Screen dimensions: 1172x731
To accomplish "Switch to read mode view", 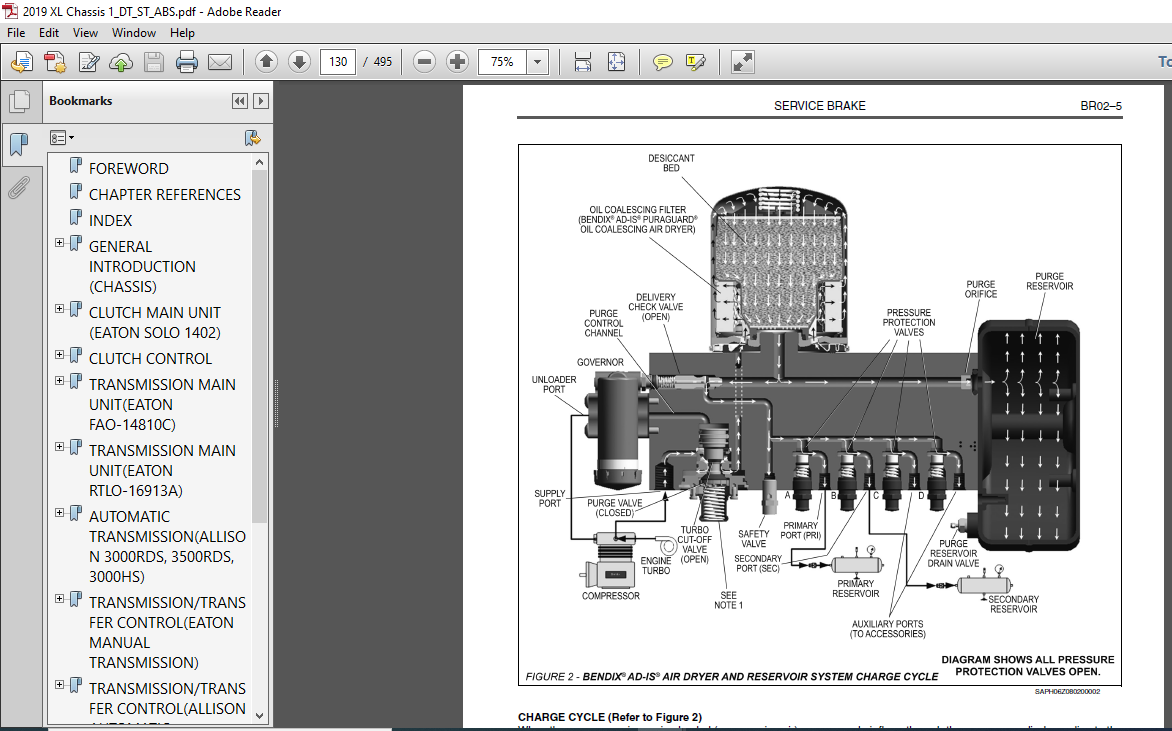I will (742, 62).
